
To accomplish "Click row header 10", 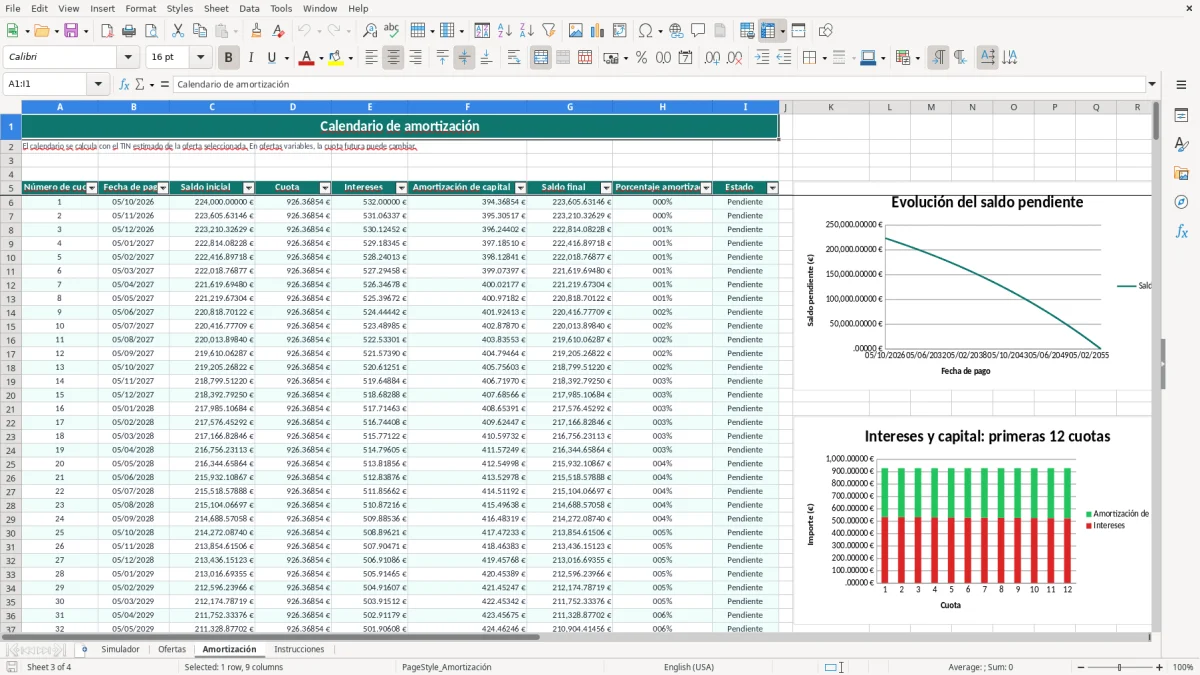I will pos(10,257).
